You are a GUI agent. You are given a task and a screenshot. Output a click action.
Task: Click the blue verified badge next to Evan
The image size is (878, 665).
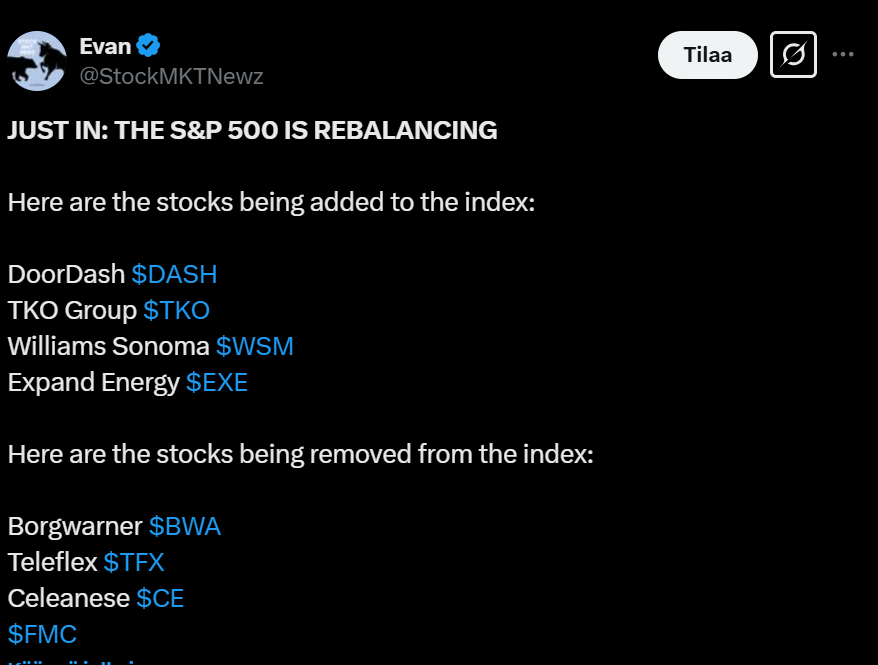pyautogui.click(x=148, y=45)
